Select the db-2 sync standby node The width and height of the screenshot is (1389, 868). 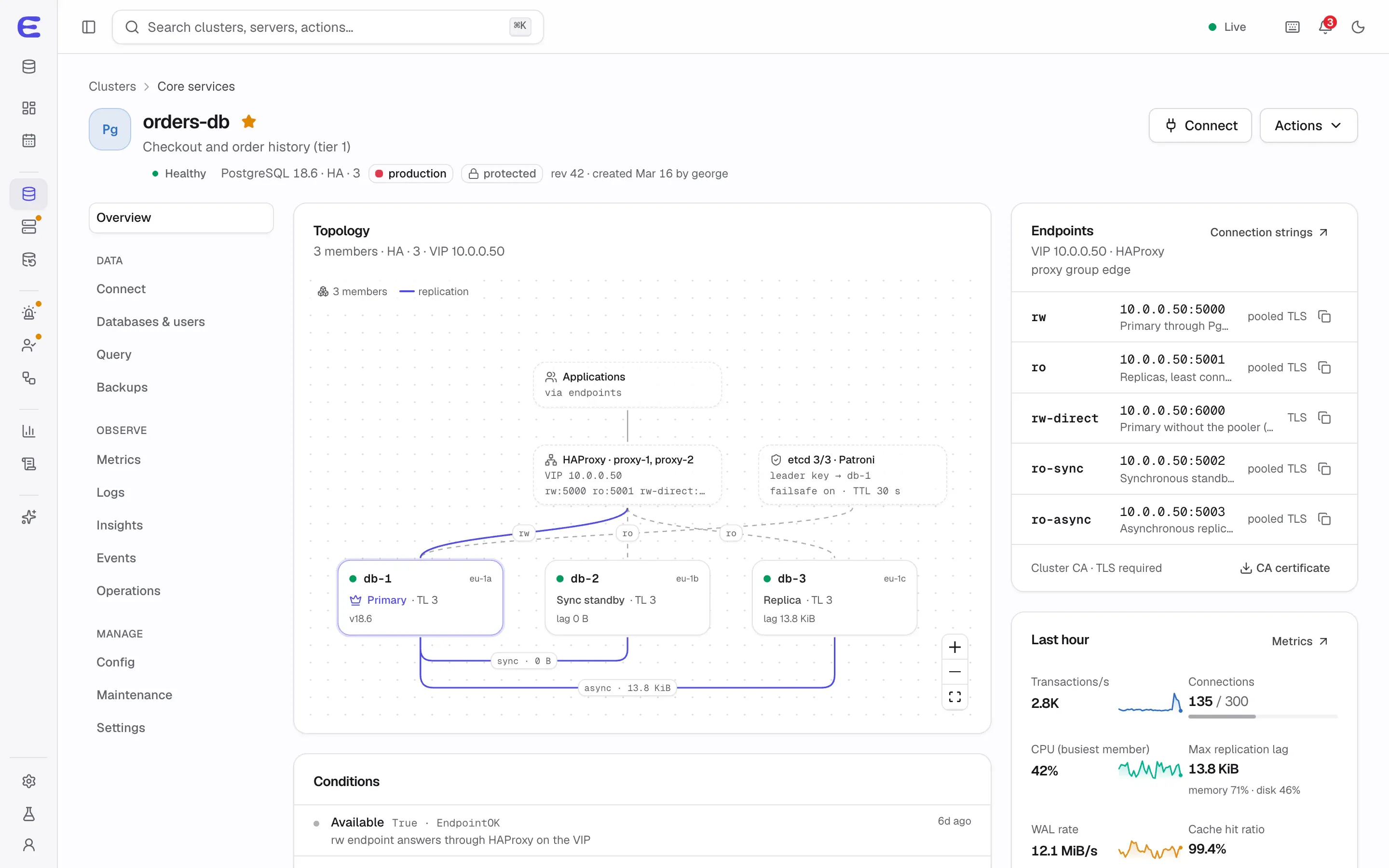tap(627, 597)
